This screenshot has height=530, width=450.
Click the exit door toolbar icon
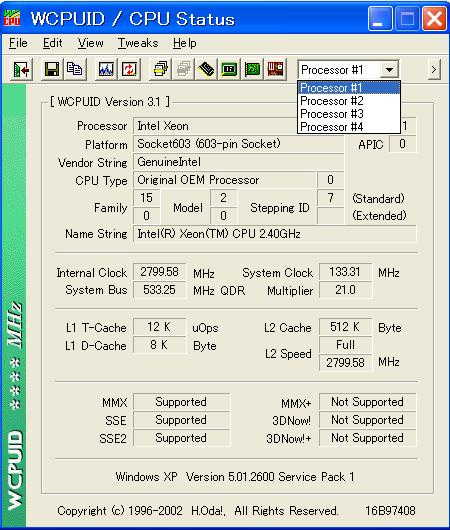[x=21, y=69]
